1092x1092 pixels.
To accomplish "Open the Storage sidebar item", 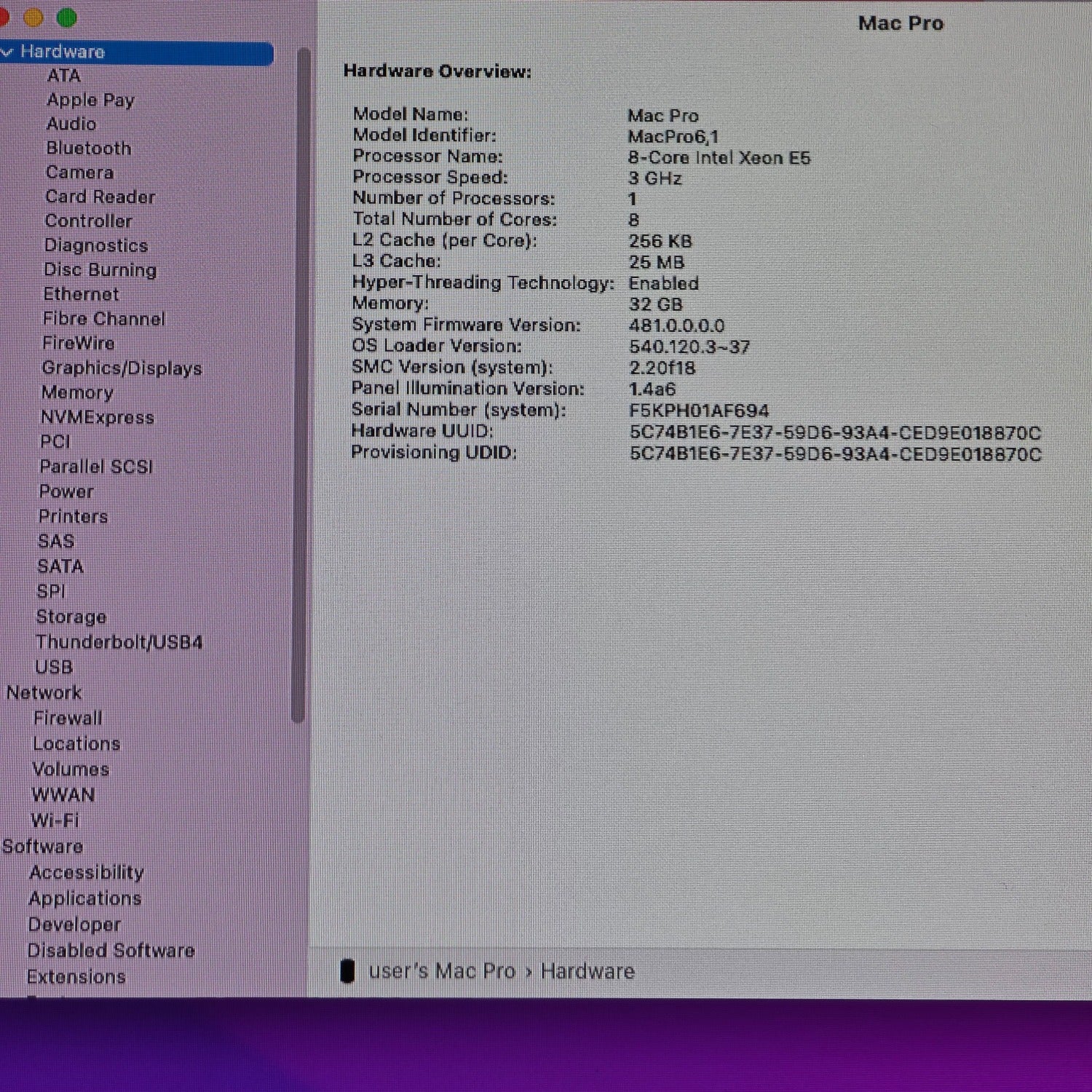I will click(x=71, y=617).
